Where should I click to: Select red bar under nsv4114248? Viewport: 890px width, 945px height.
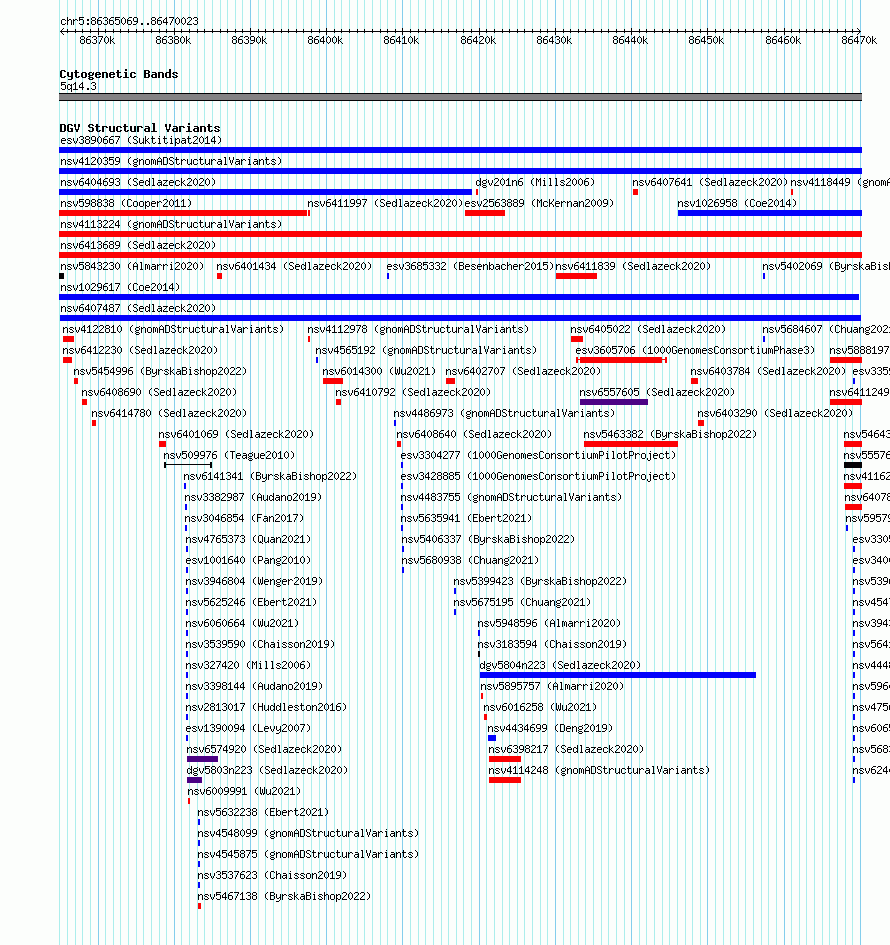[x=505, y=780]
